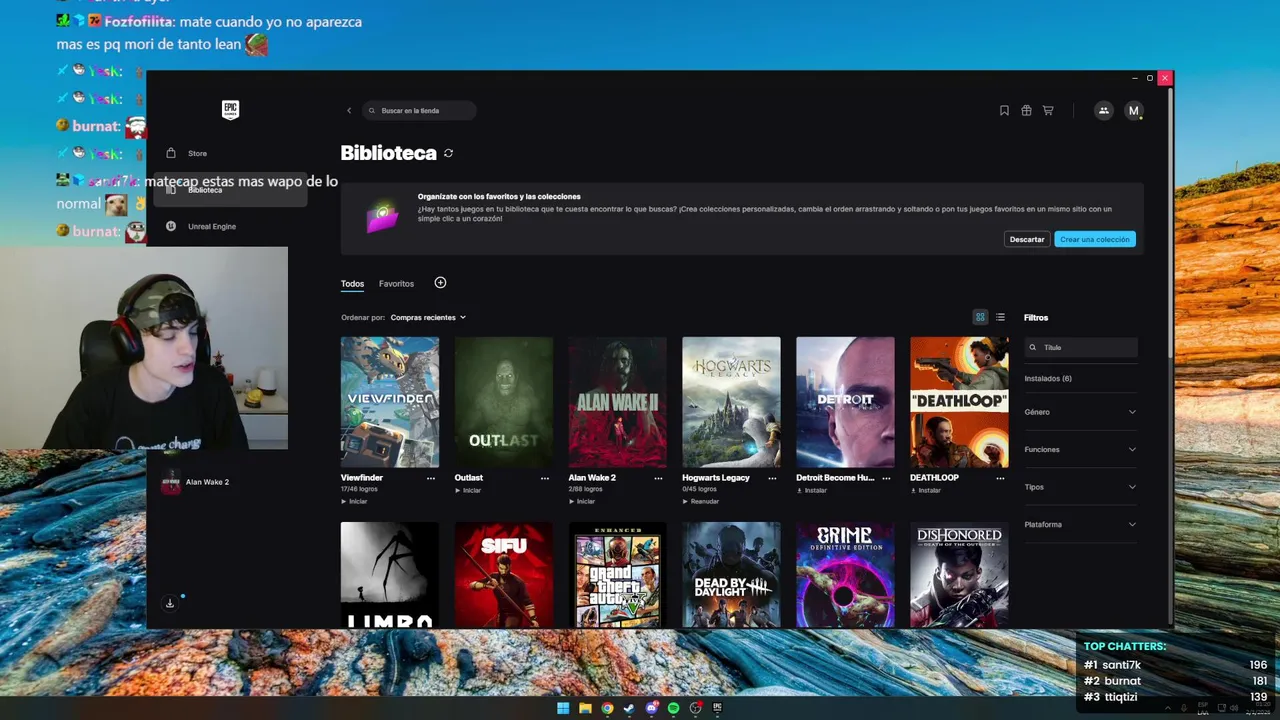Expand the Tipos filter
The height and width of the screenshot is (720, 1280).
1080,487
